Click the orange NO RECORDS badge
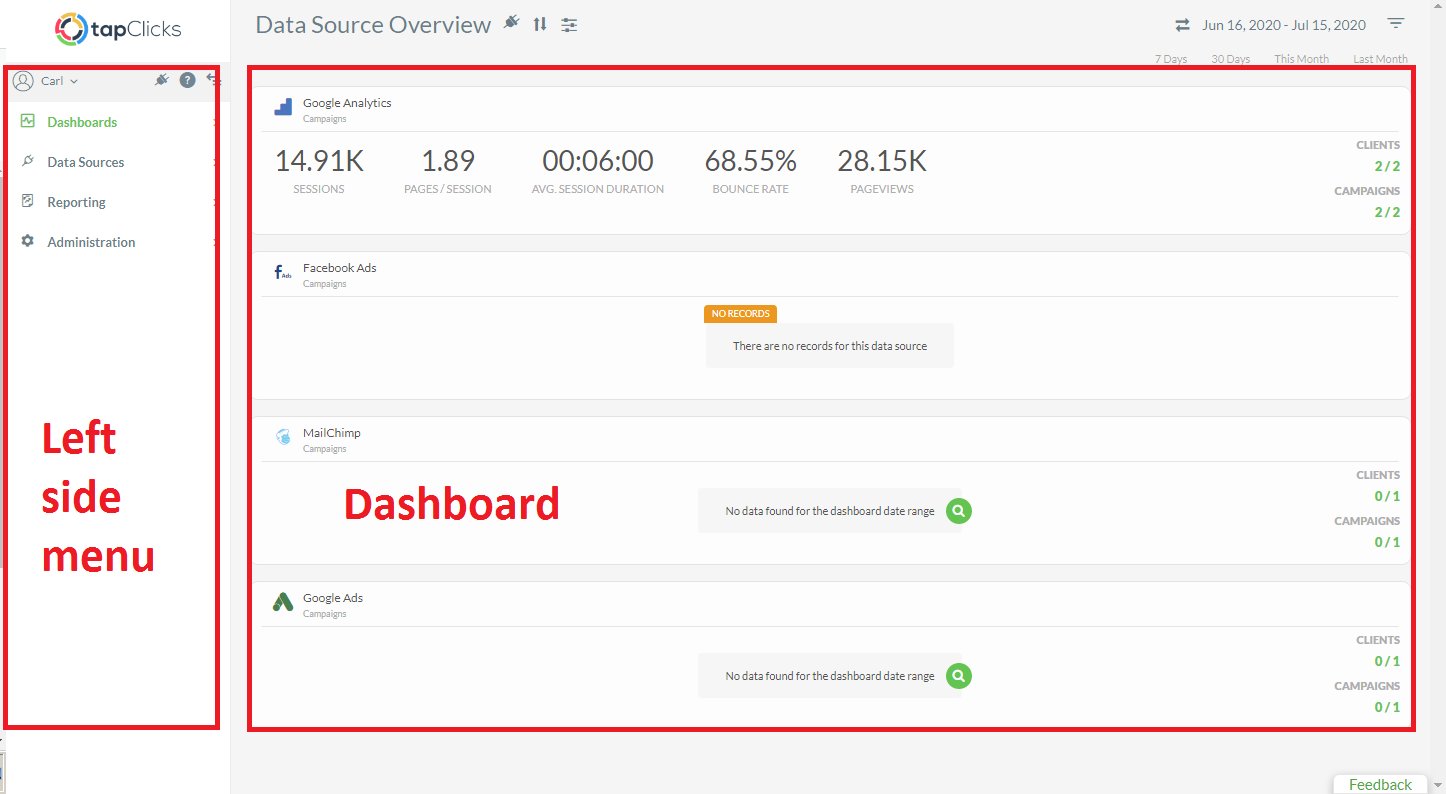Image resolution: width=1446 pixels, height=794 pixels. (740, 314)
